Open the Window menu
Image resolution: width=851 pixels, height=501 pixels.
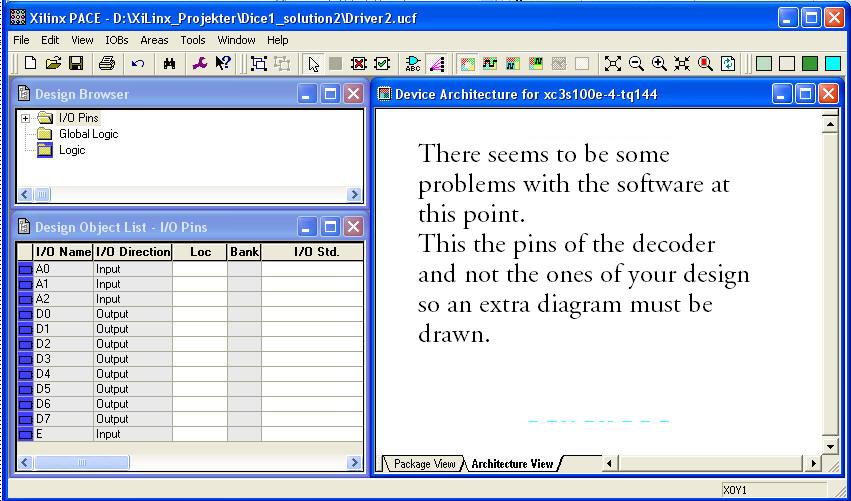coord(236,40)
